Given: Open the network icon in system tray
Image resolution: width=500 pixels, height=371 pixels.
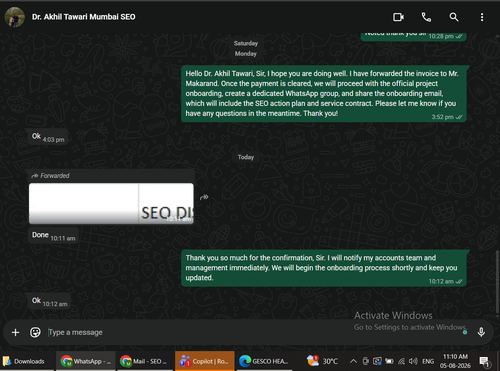Looking at the screenshot, I should (401, 361).
